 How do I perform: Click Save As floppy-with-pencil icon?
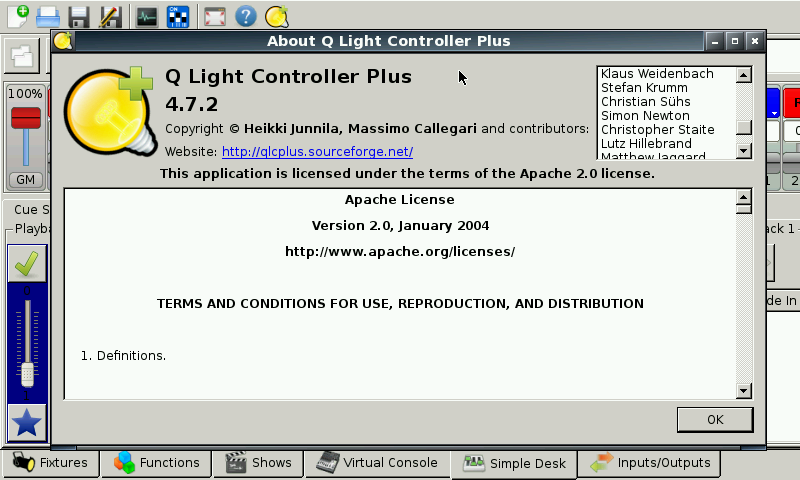(110, 17)
